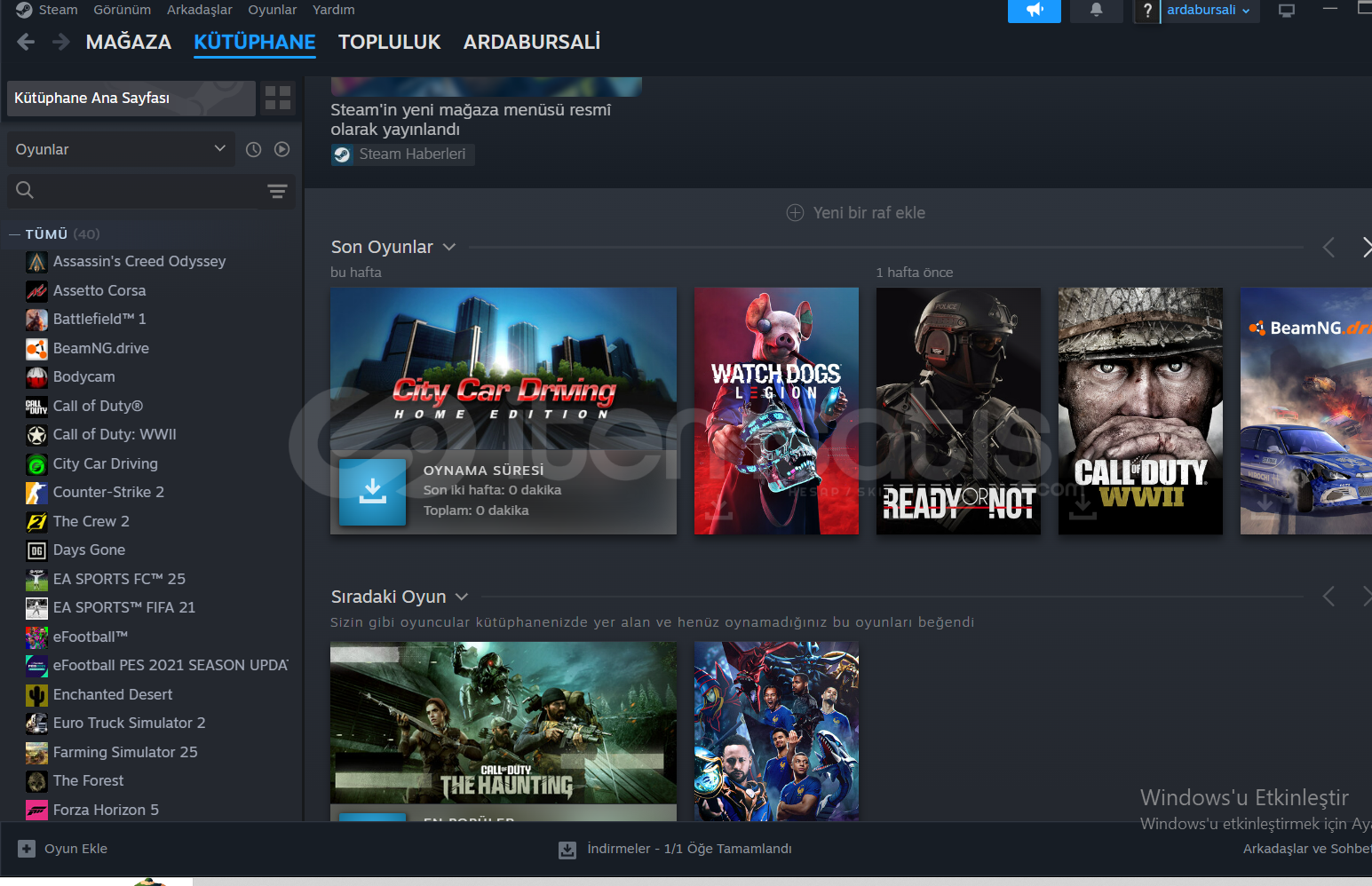The height and width of the screenshot is (886, 1372).
Task: Toggle the recent activity clock filter
Action: tap(254, 149)
